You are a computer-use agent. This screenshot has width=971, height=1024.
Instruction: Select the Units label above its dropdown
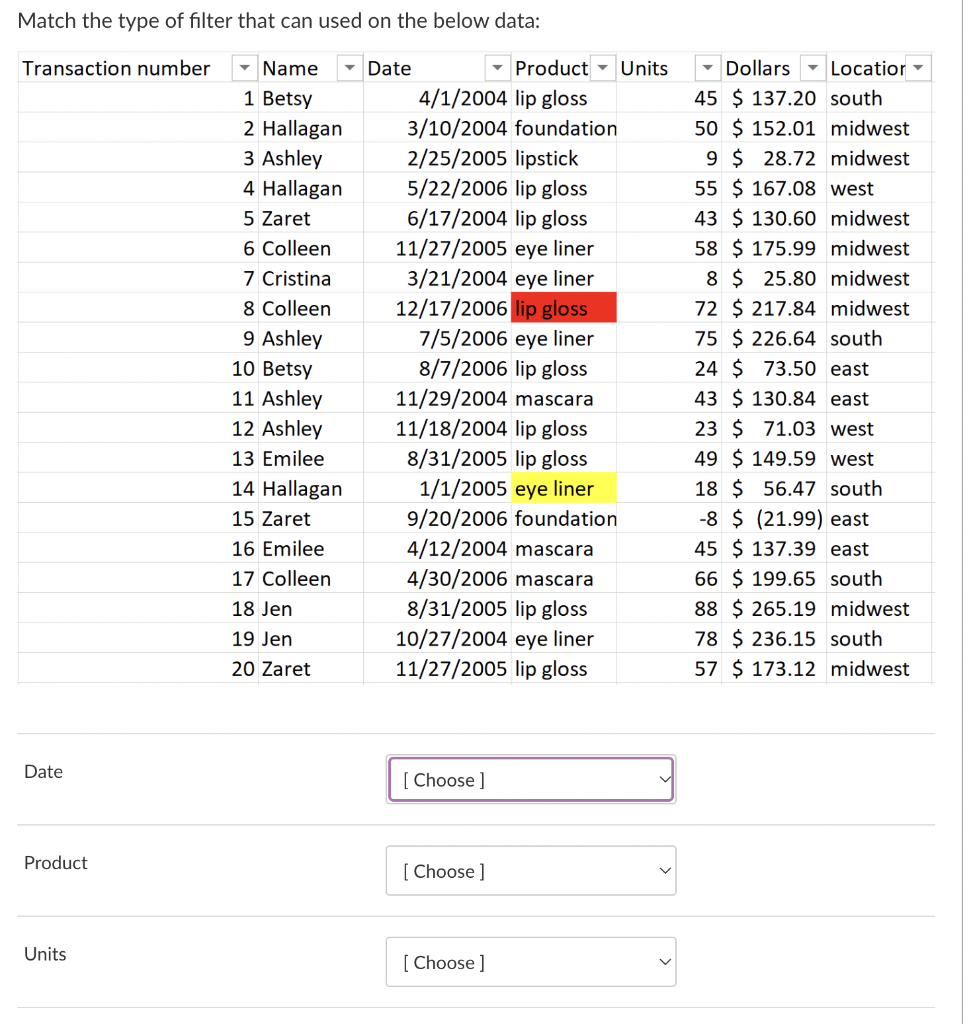click(45, 953)
